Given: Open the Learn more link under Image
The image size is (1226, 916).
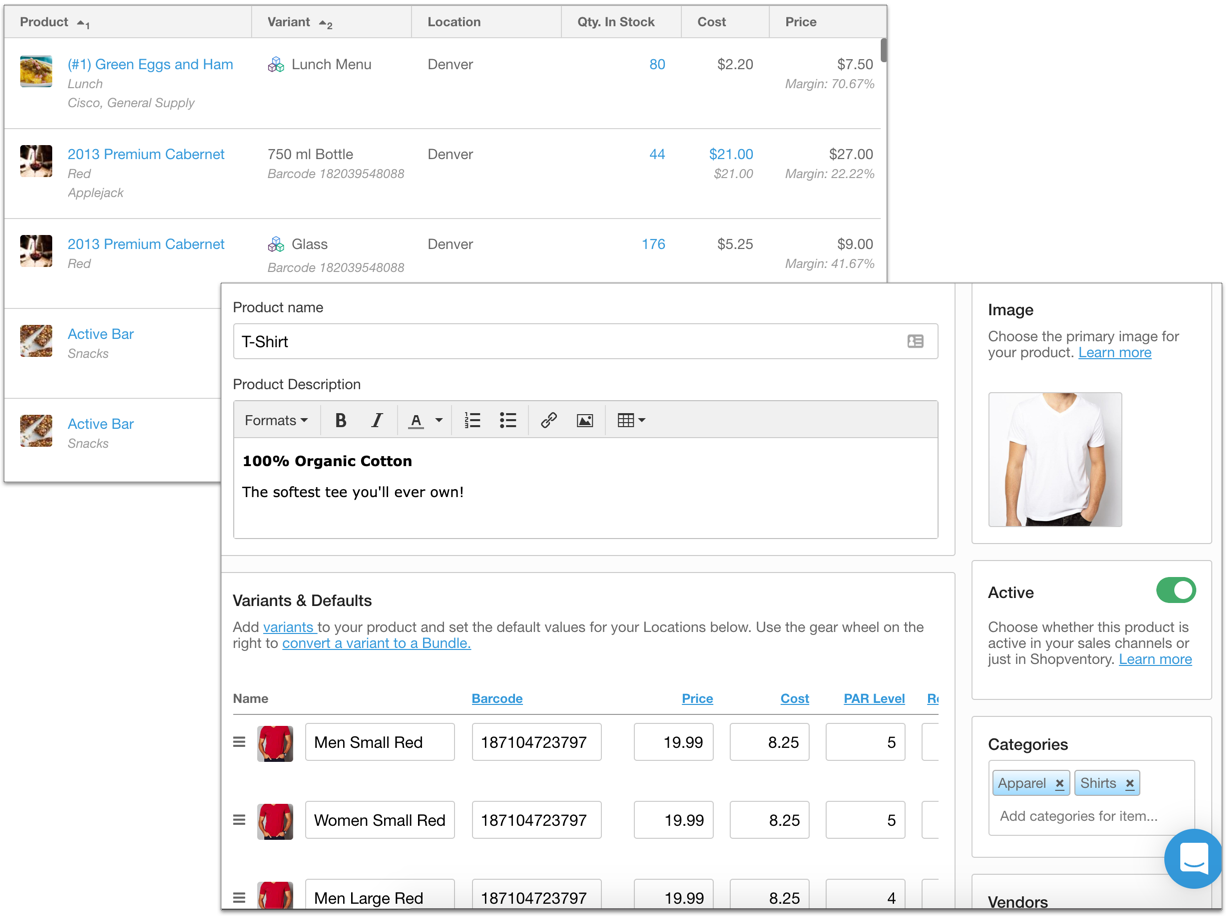Looking at the screenshot, I should pyautogui.click(x=1114, y=353).
